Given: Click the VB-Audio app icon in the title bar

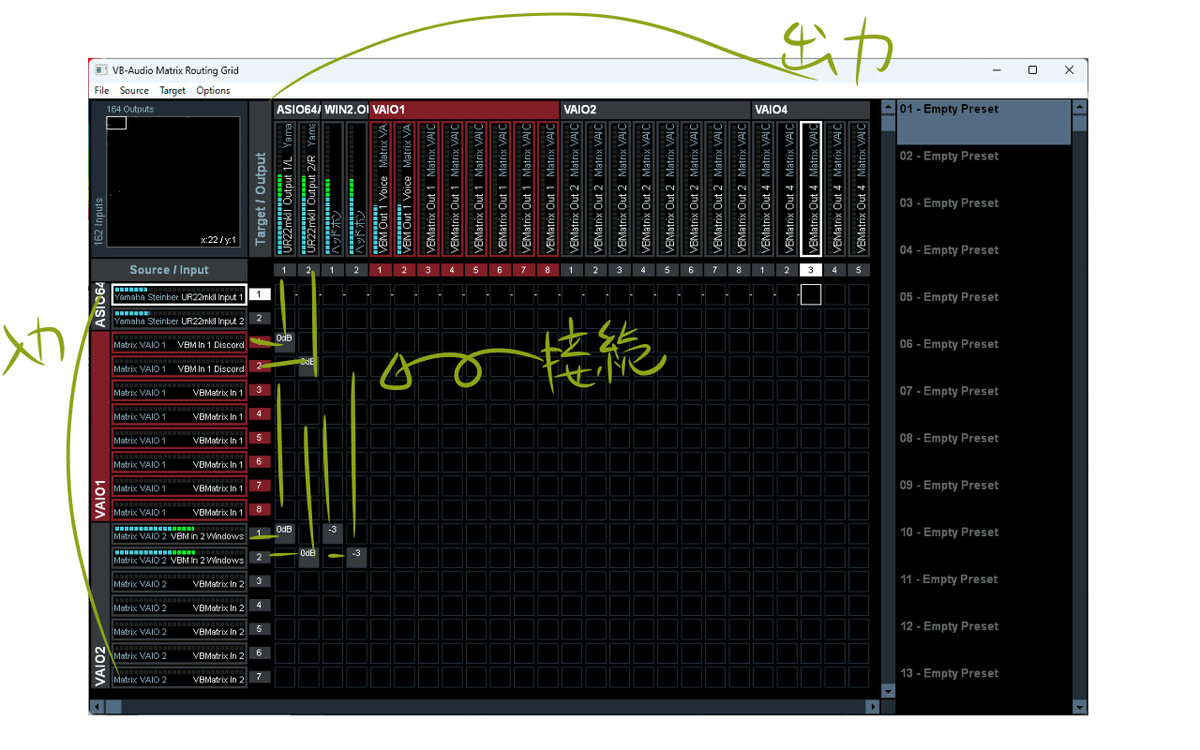Looking at the screenshot, I should [99, 69].
